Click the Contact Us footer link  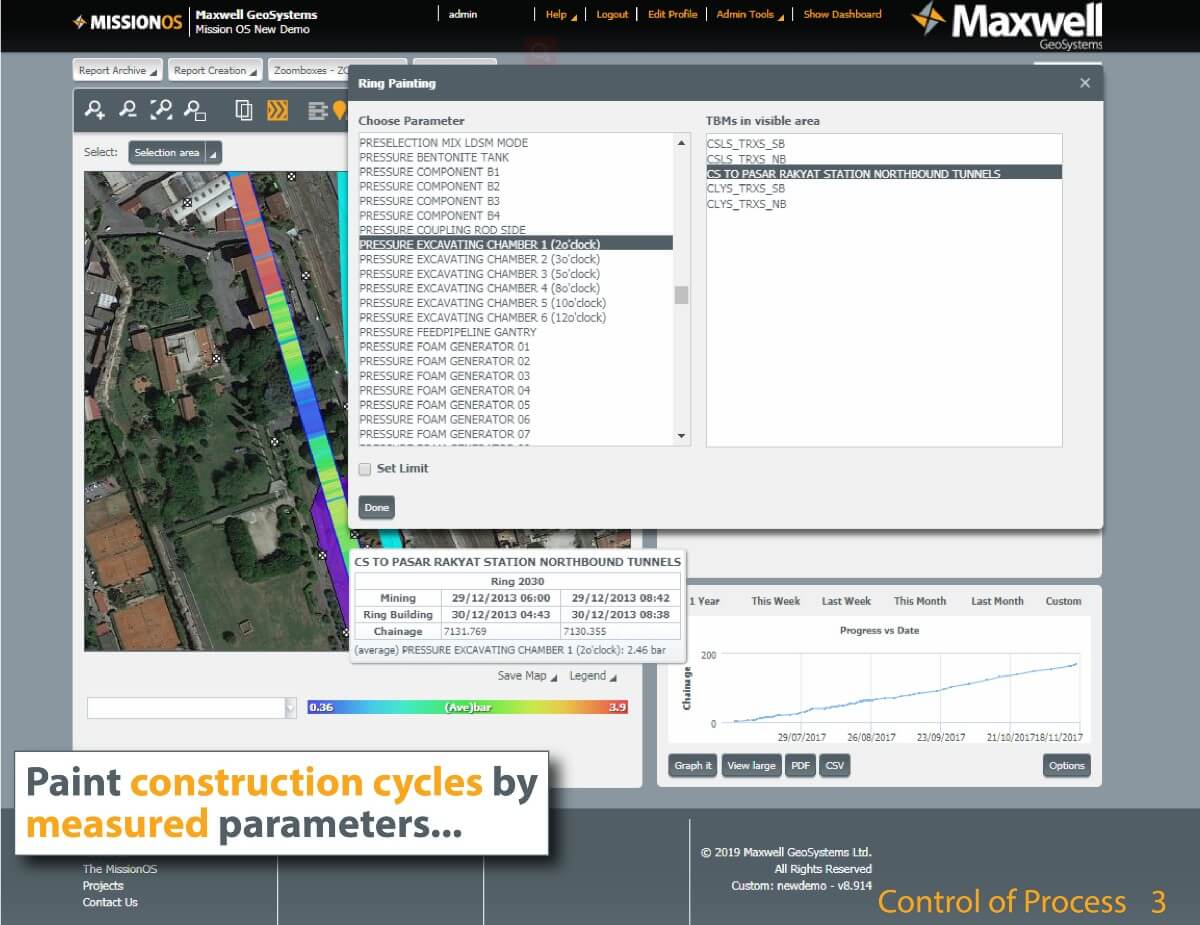click(x=110, y=903)
